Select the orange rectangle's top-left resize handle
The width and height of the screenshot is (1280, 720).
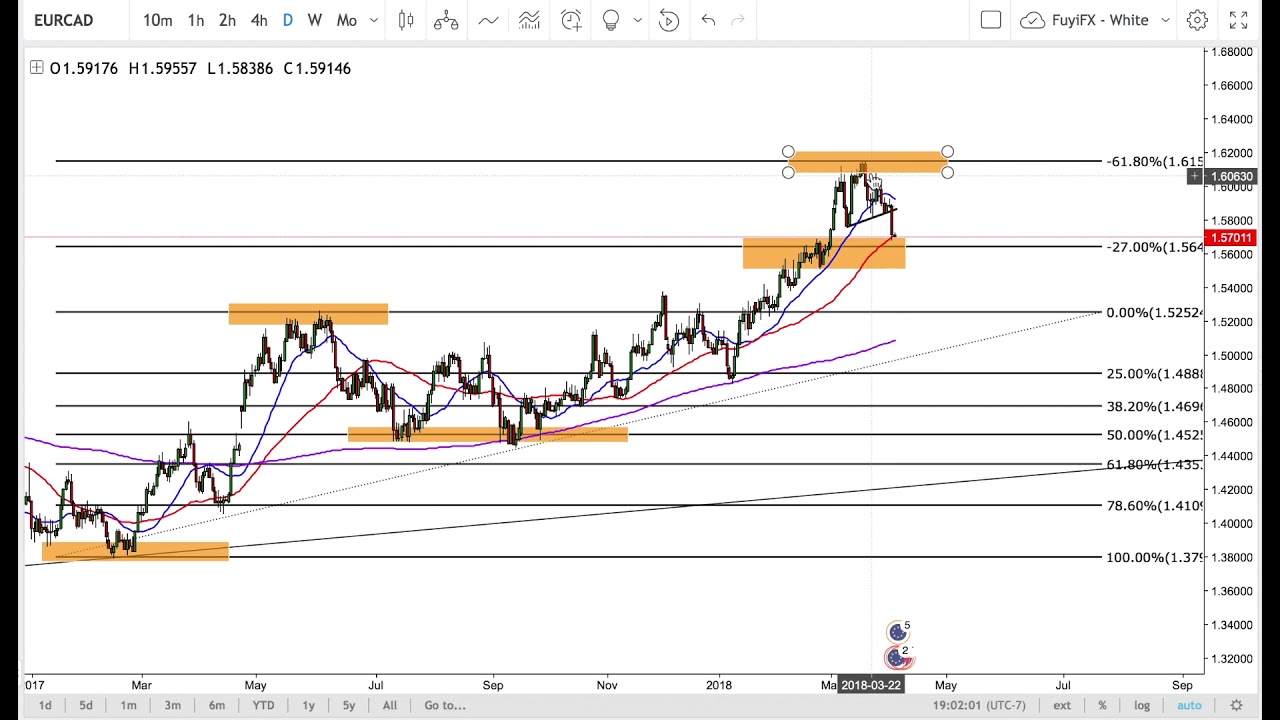(x=788, y=152)
